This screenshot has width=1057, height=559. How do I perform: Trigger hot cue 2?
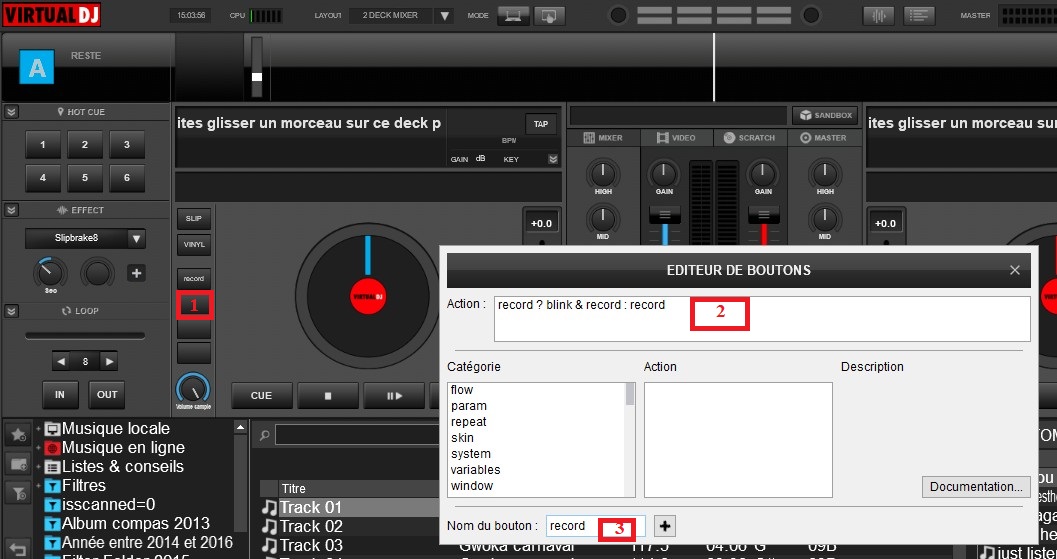coord(85,144)
